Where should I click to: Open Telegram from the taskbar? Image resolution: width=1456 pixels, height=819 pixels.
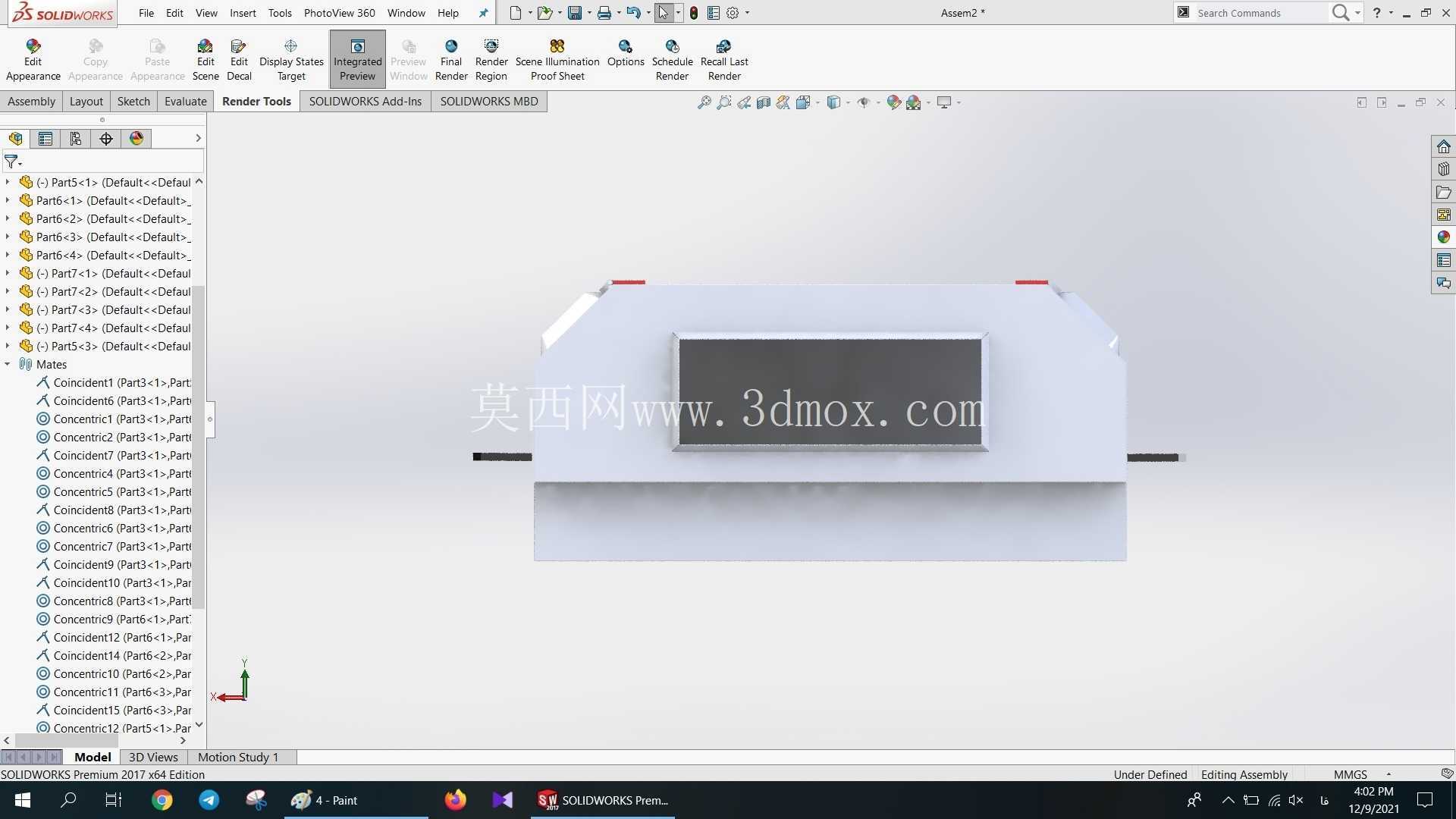pyautogui.click(x=209, y=800)
